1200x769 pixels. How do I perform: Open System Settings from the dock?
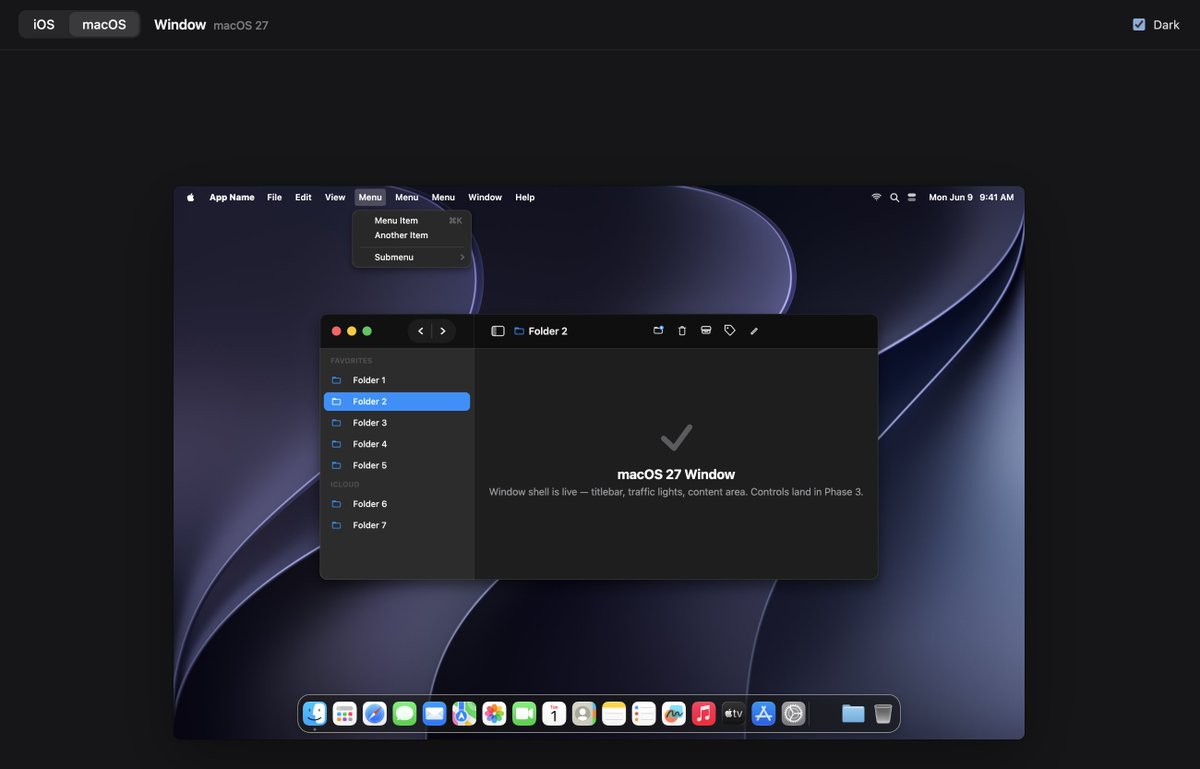(793, 713)
